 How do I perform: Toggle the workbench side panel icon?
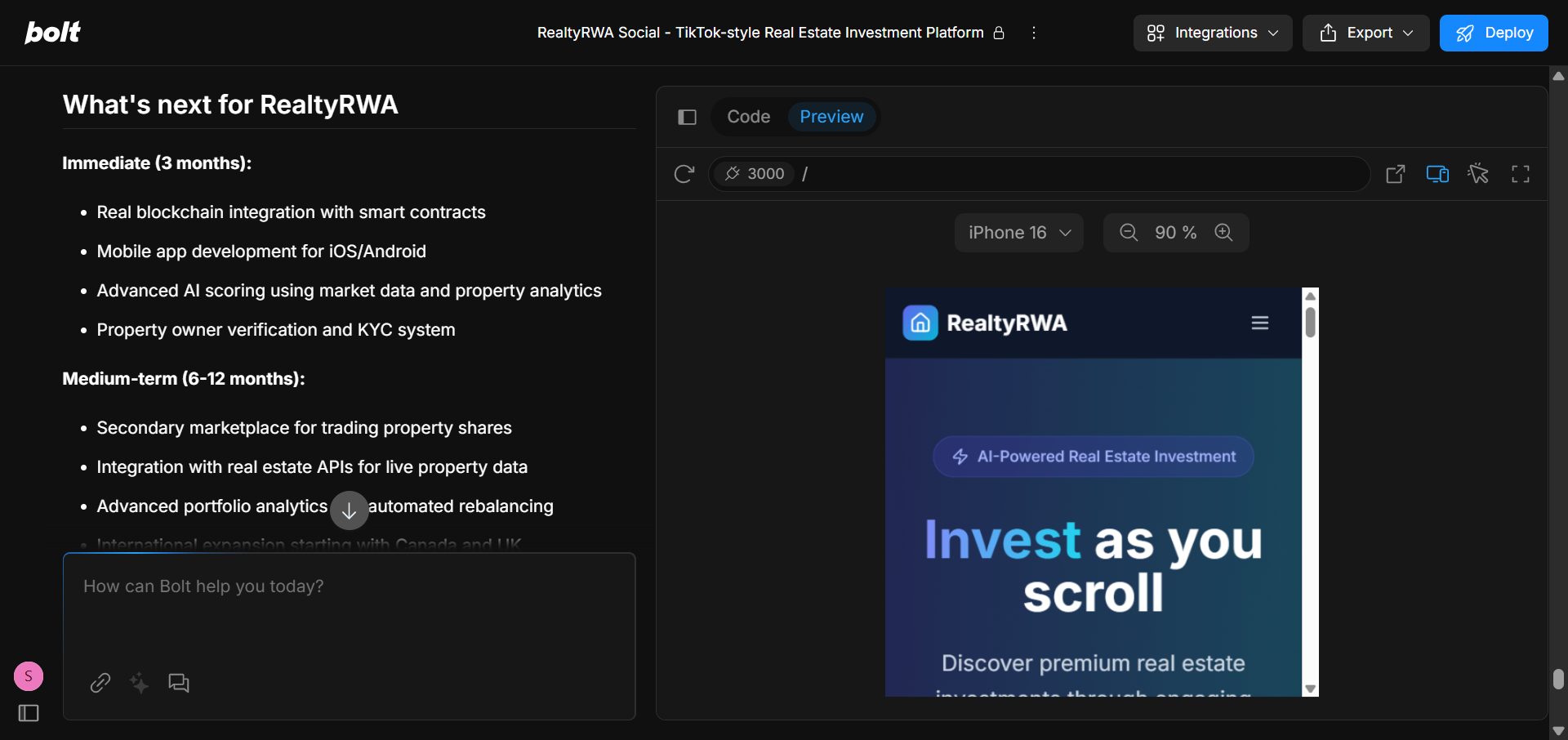coord(688,117)
